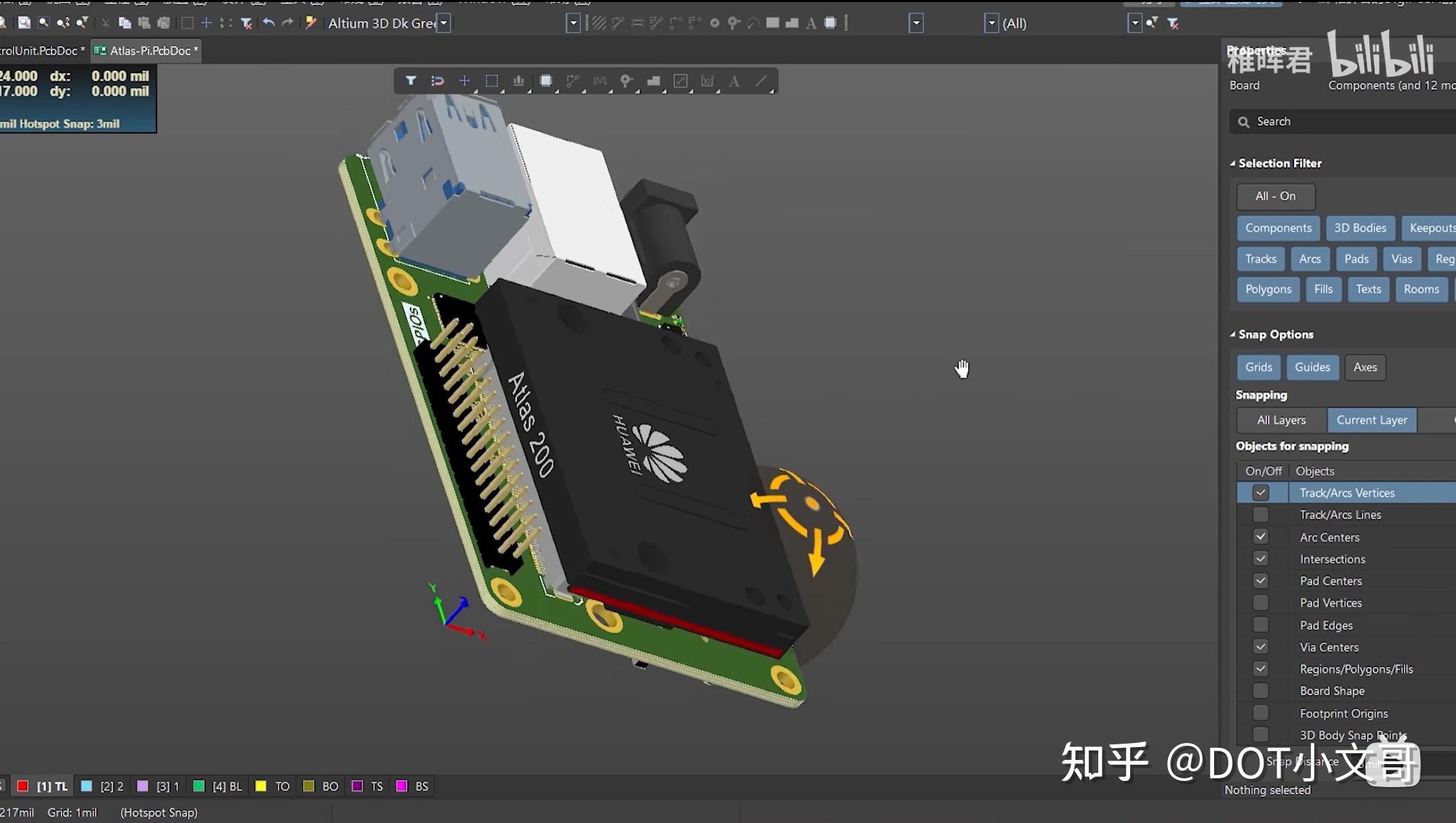Click the Place Via icon in the floating Active Bar
Image resolution: width=1456 pixels, height=823 pixels.
point(627,81)
